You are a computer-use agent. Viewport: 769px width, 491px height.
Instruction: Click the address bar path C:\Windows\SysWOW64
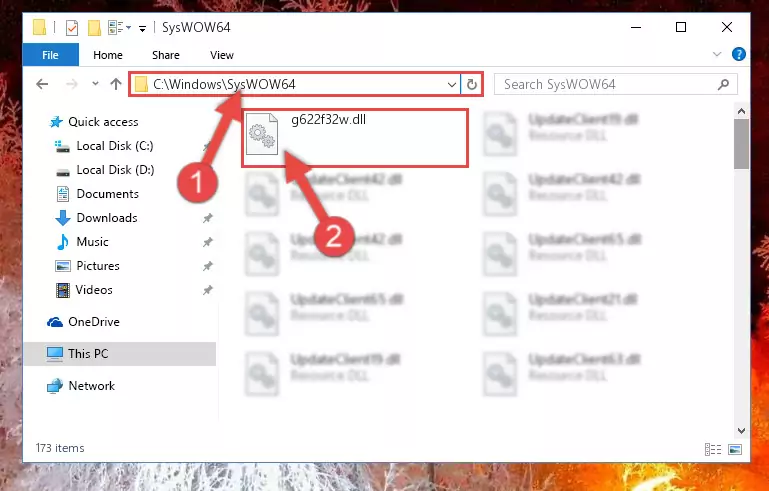[224, 84]
